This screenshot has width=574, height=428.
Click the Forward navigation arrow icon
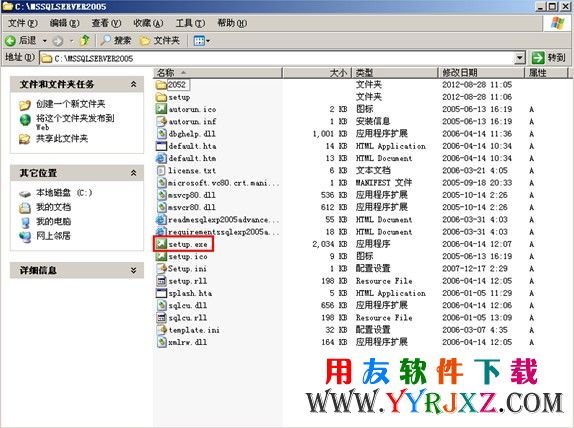58,41
